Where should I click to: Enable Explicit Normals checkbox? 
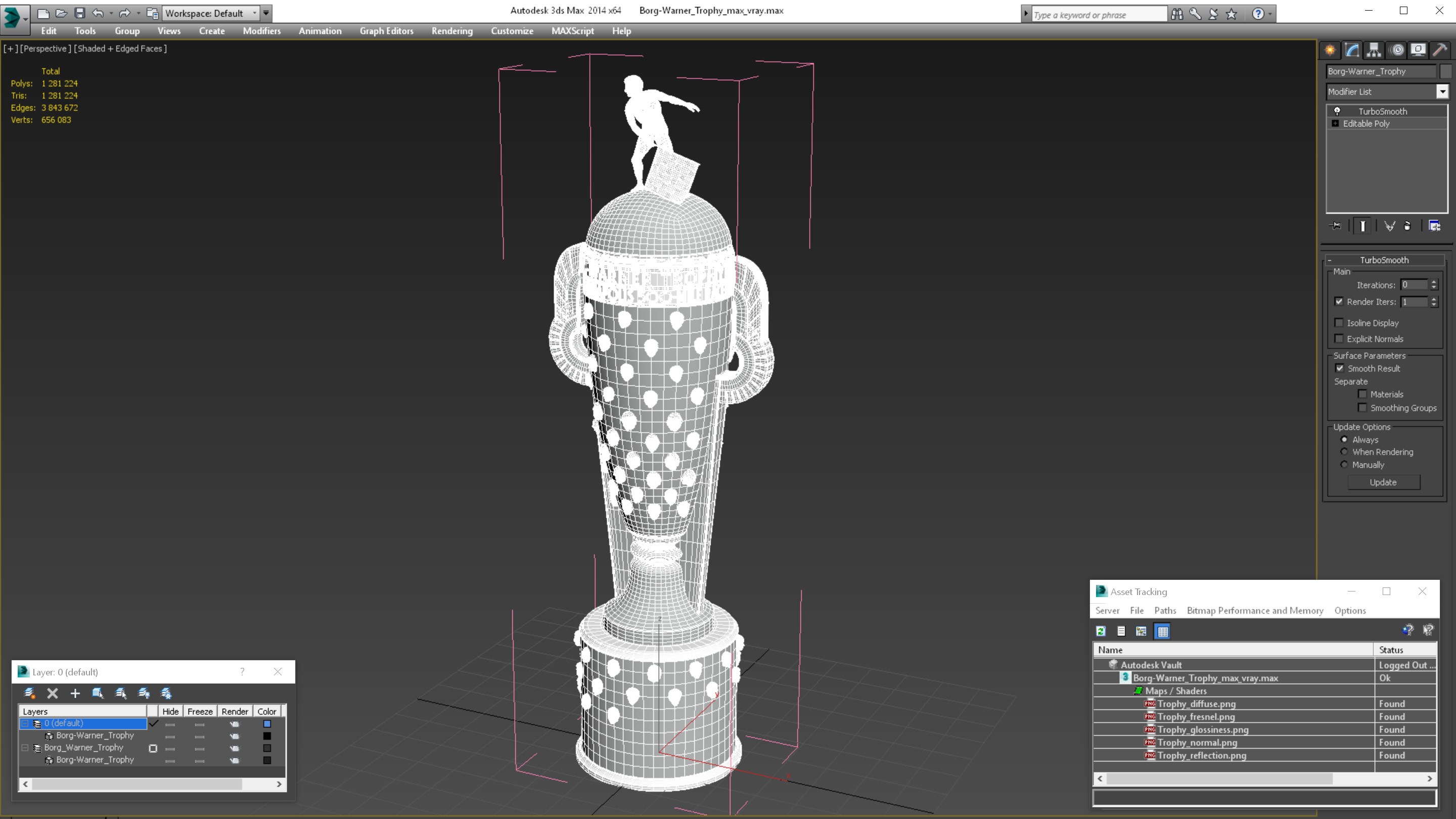coord(1339,339)
